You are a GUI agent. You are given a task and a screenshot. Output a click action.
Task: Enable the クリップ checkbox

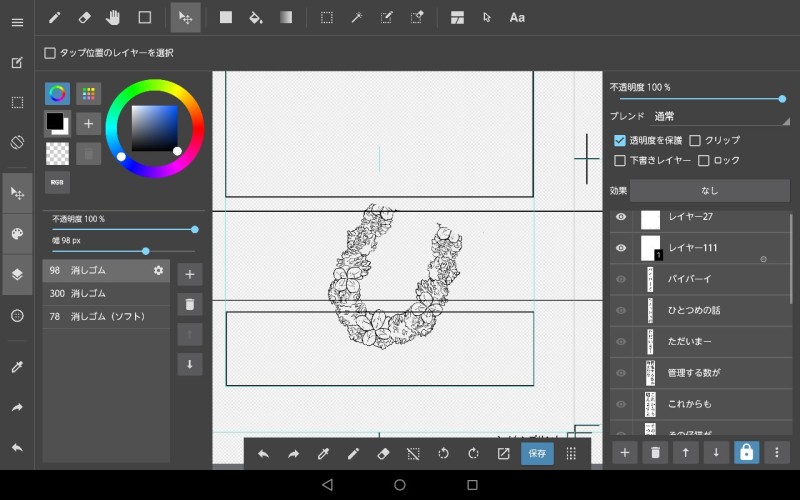click(x=695, y=140)
